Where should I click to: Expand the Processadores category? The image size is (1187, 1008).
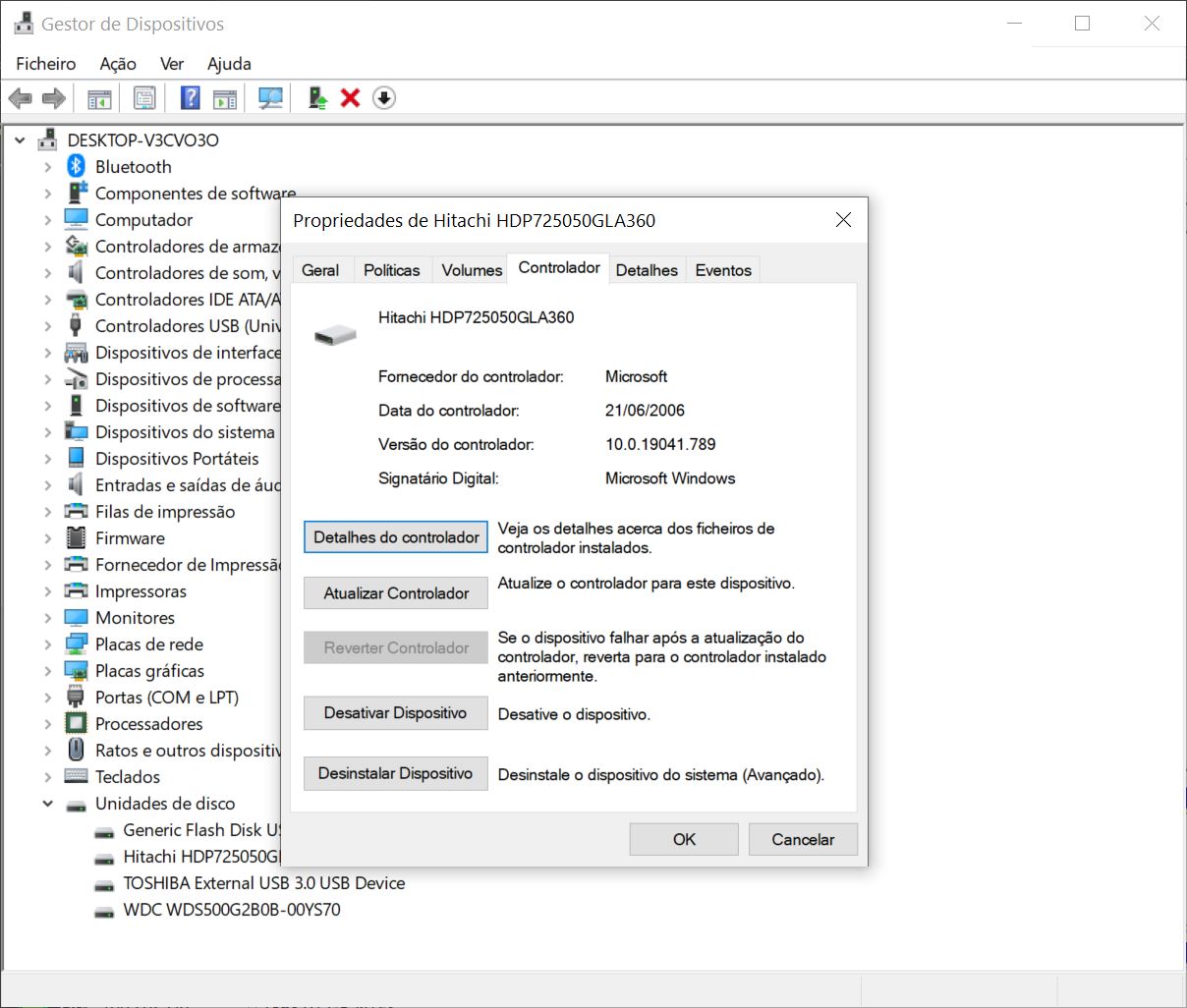pos(47,724)
